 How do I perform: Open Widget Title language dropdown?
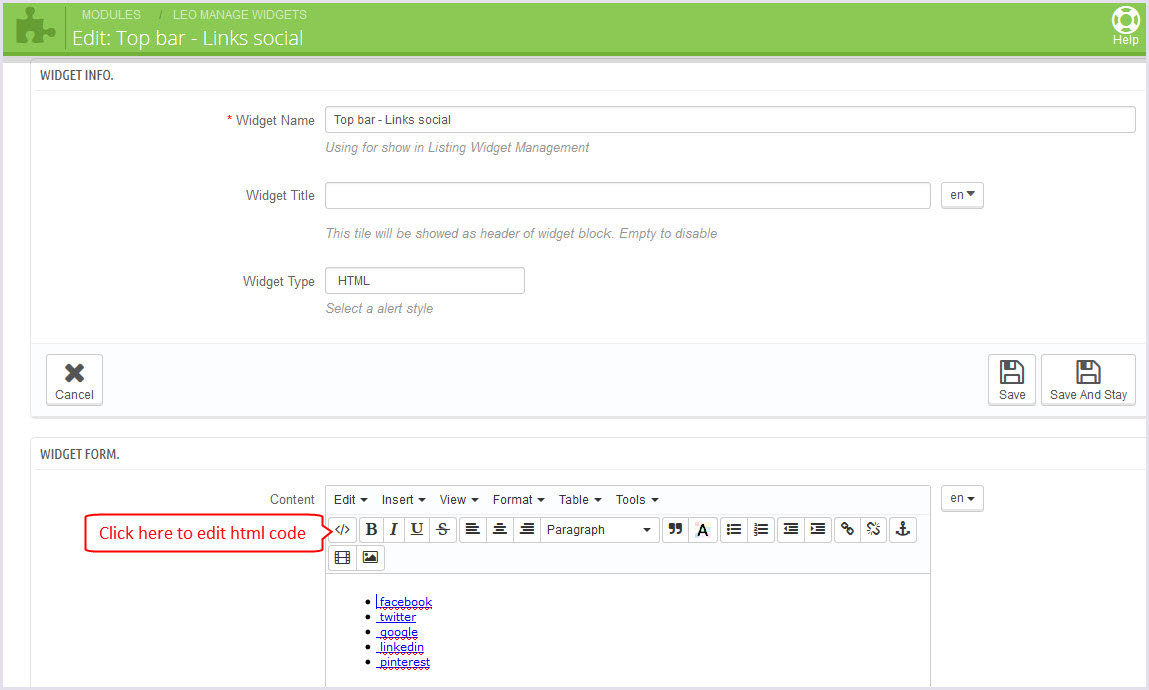pos(962,195)
